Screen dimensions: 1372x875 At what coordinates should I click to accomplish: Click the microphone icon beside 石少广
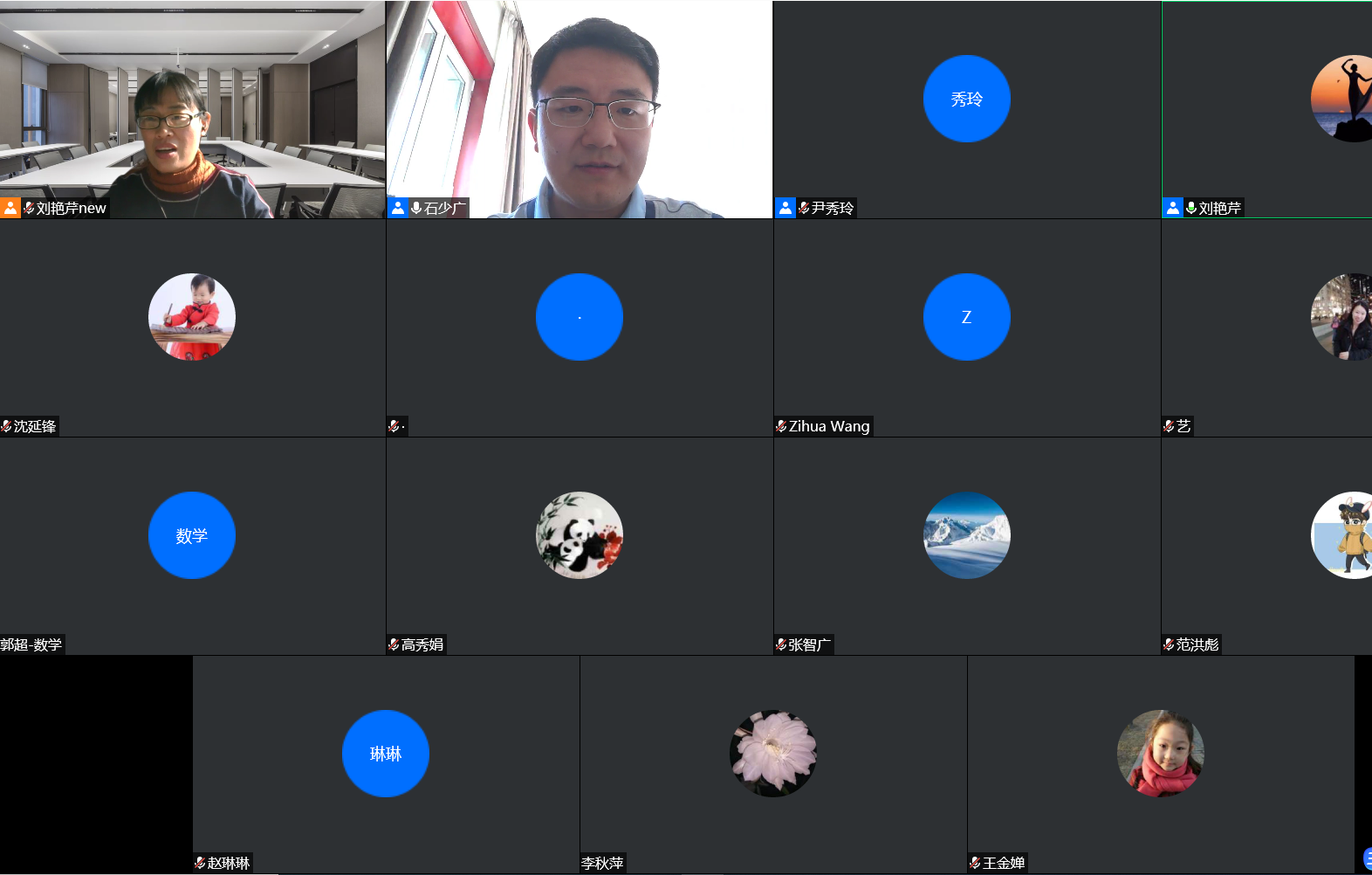416,208
